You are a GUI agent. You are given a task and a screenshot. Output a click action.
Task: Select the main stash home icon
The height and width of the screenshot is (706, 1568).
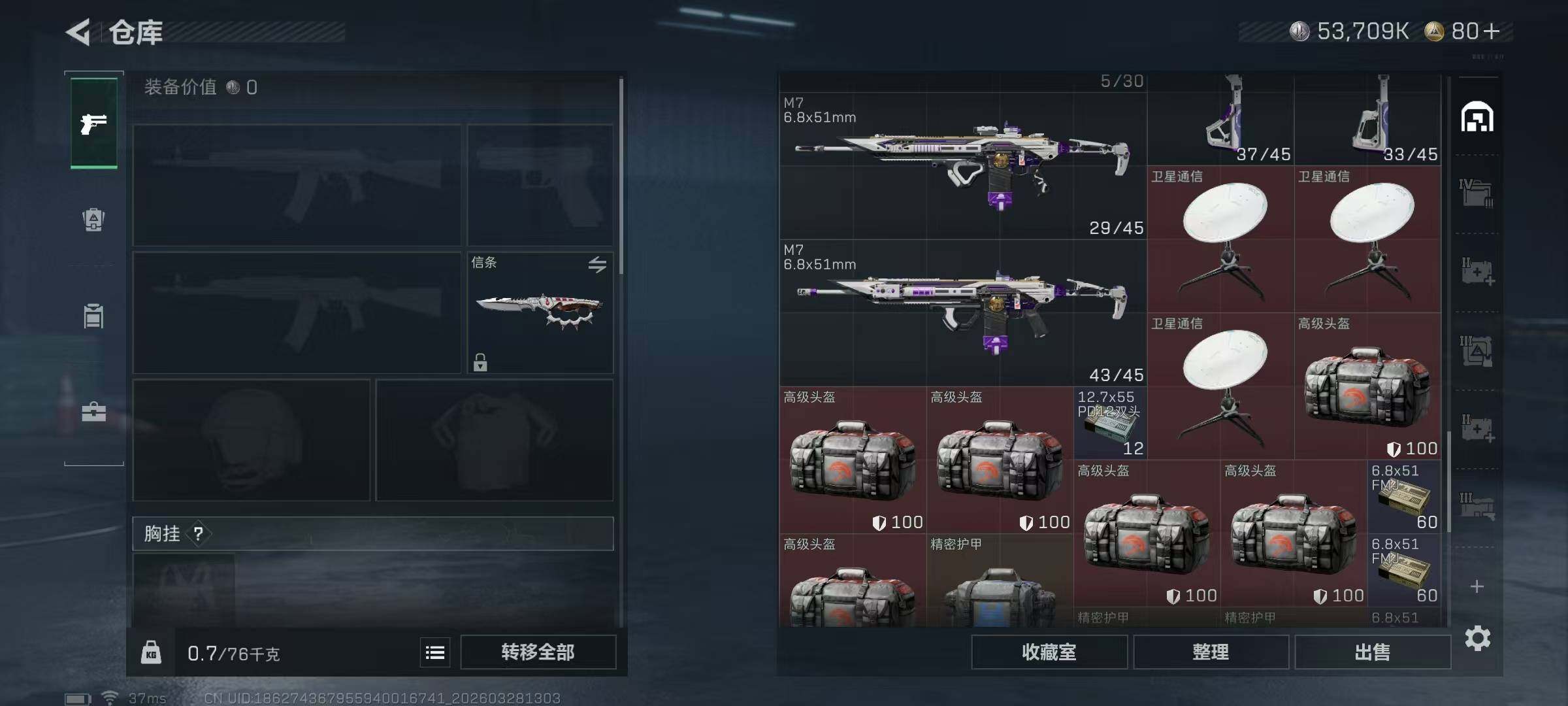click(1477, 117)
